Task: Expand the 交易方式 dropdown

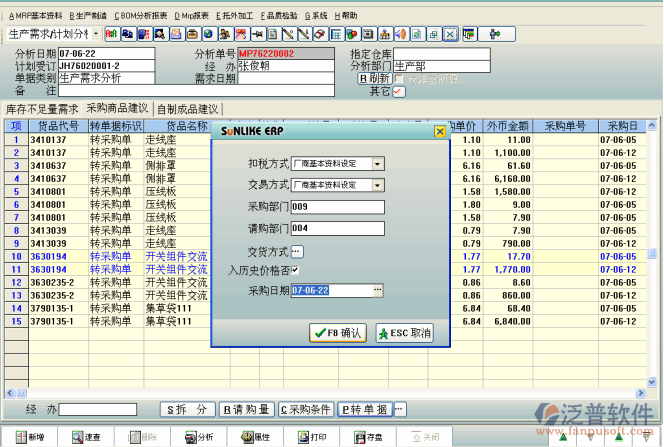Action: point(377,185)
